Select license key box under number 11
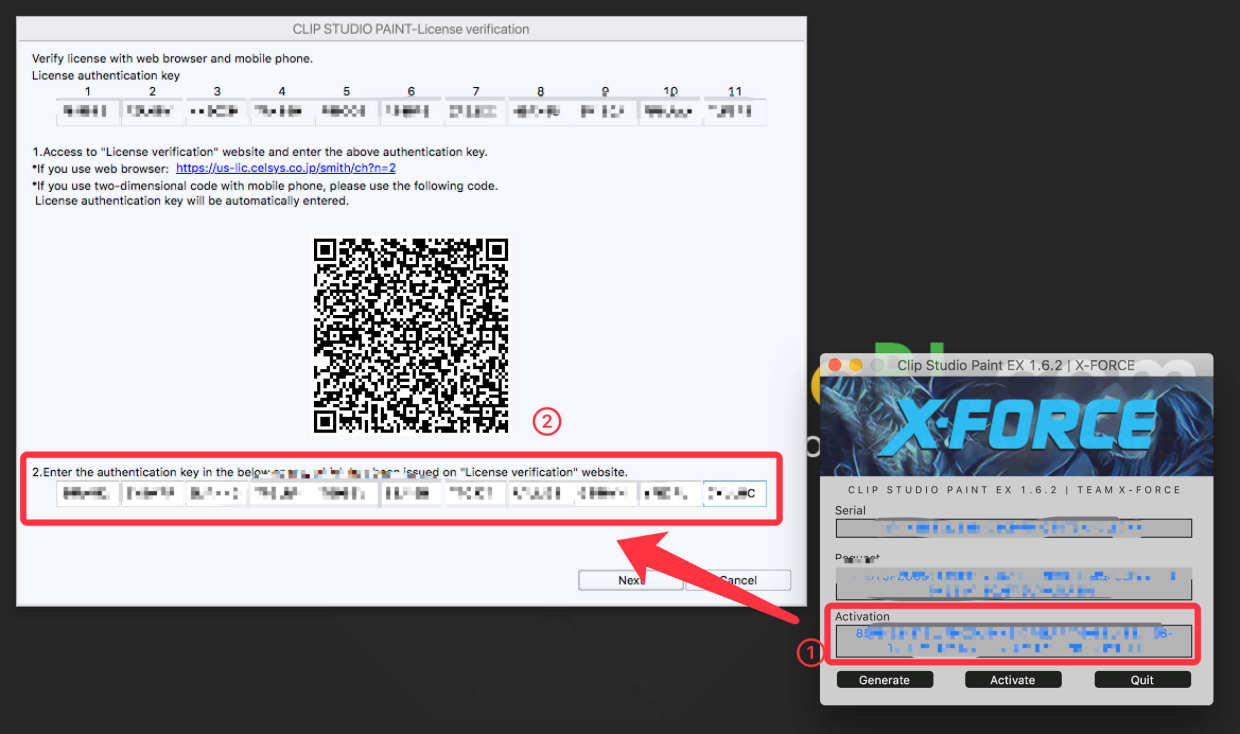The width and height of the screenshot is (1240, 734). click(735, 112)
